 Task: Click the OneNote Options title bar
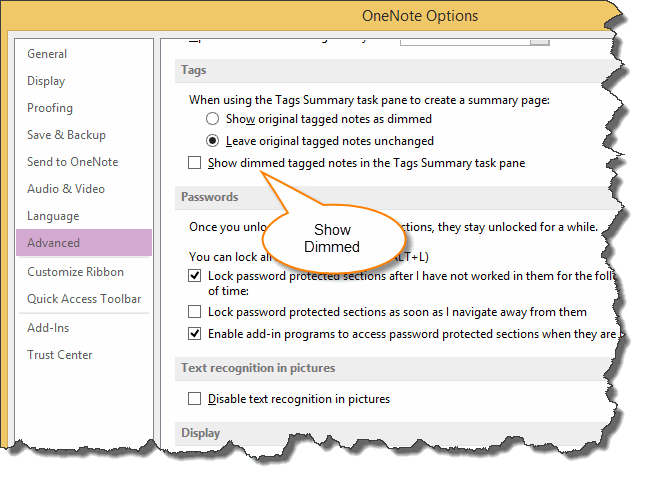point(420,16)
